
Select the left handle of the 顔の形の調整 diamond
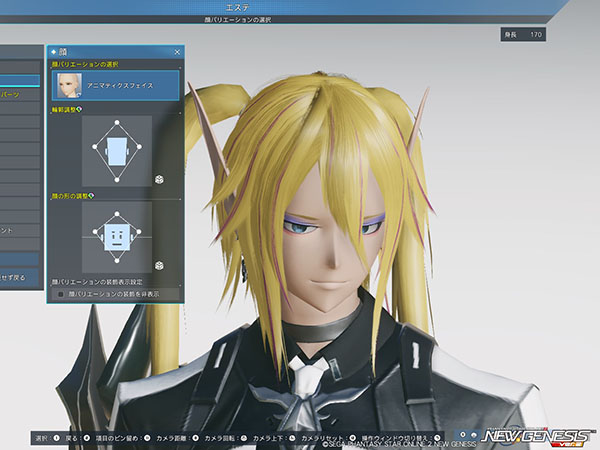[95, 232]
